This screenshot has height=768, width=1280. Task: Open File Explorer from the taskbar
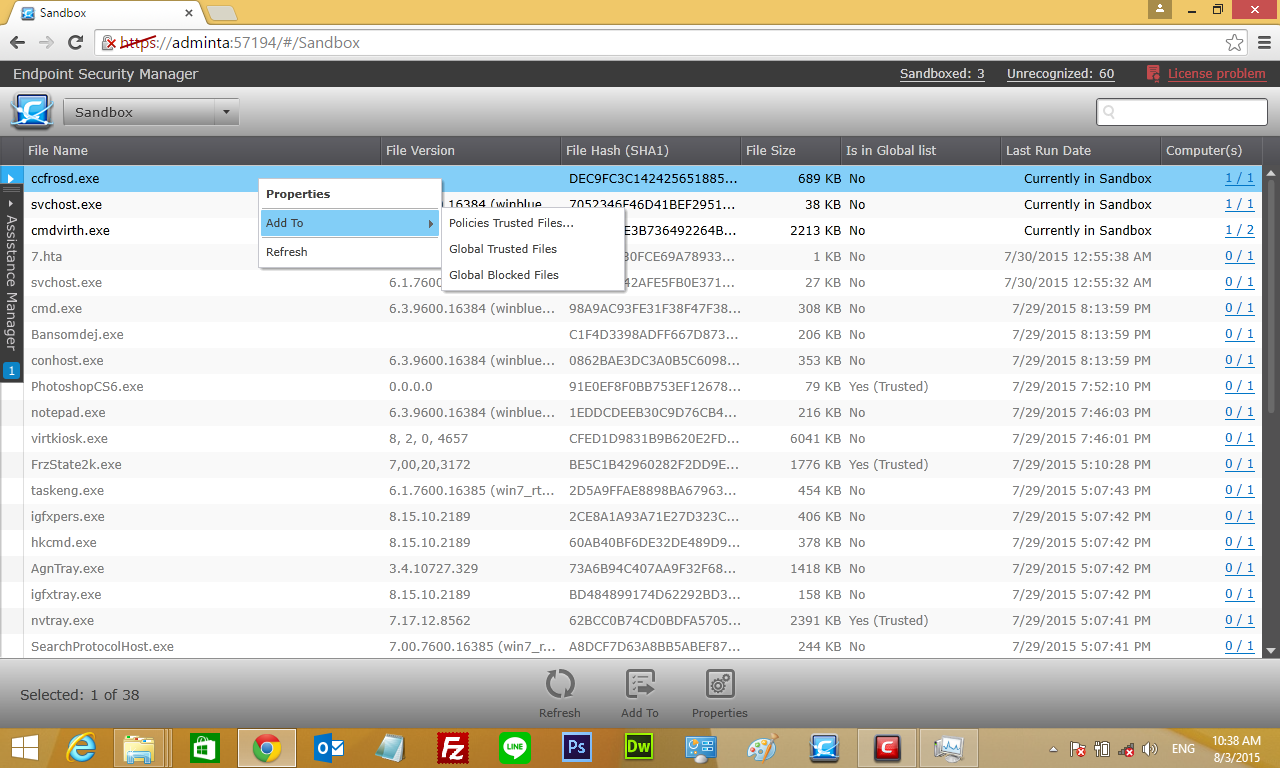(x=139, y=748)
